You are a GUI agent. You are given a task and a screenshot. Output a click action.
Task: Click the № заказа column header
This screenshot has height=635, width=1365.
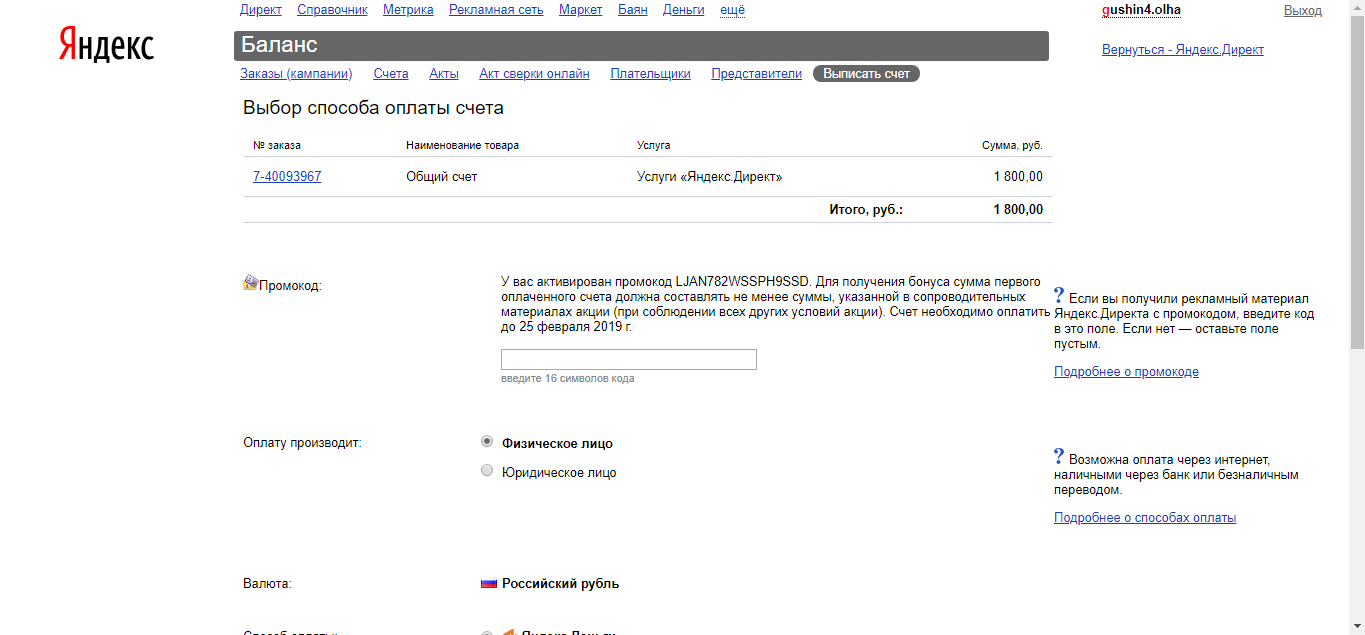pyautogui.click(x=277, y=145)
